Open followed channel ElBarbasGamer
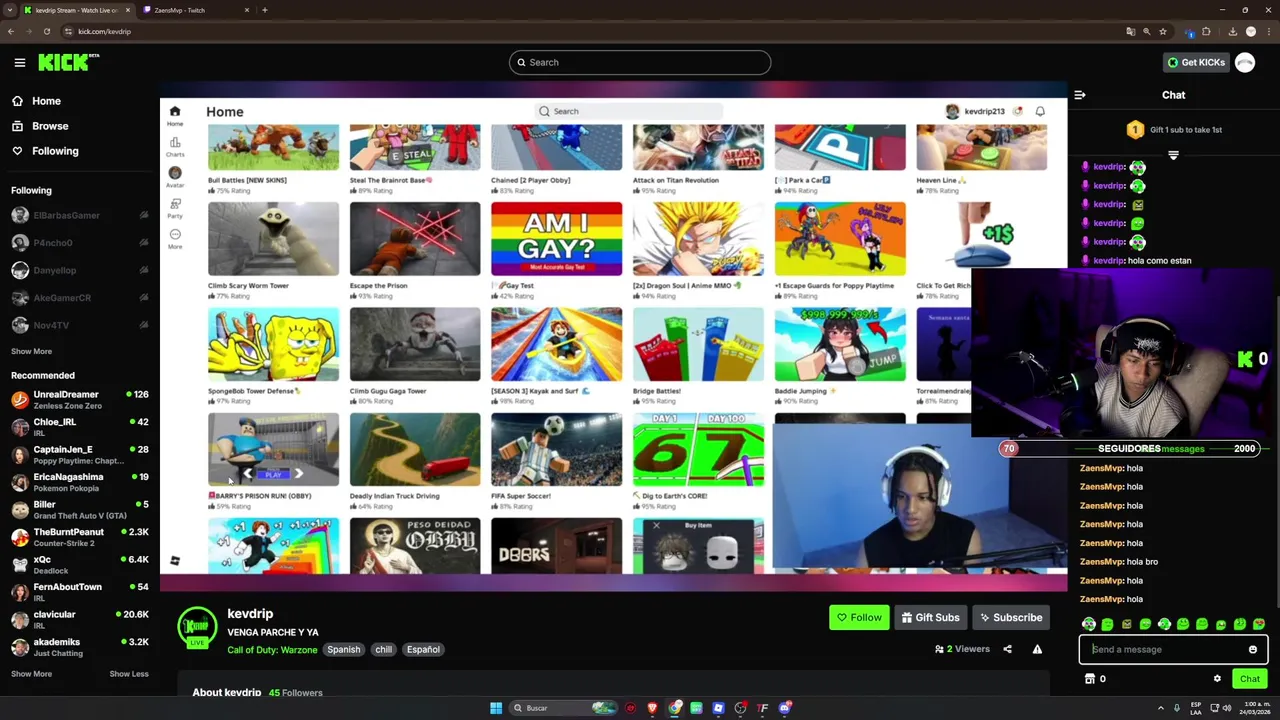The height and width of the screenshot is (720, 1280). tap(80, 215)
